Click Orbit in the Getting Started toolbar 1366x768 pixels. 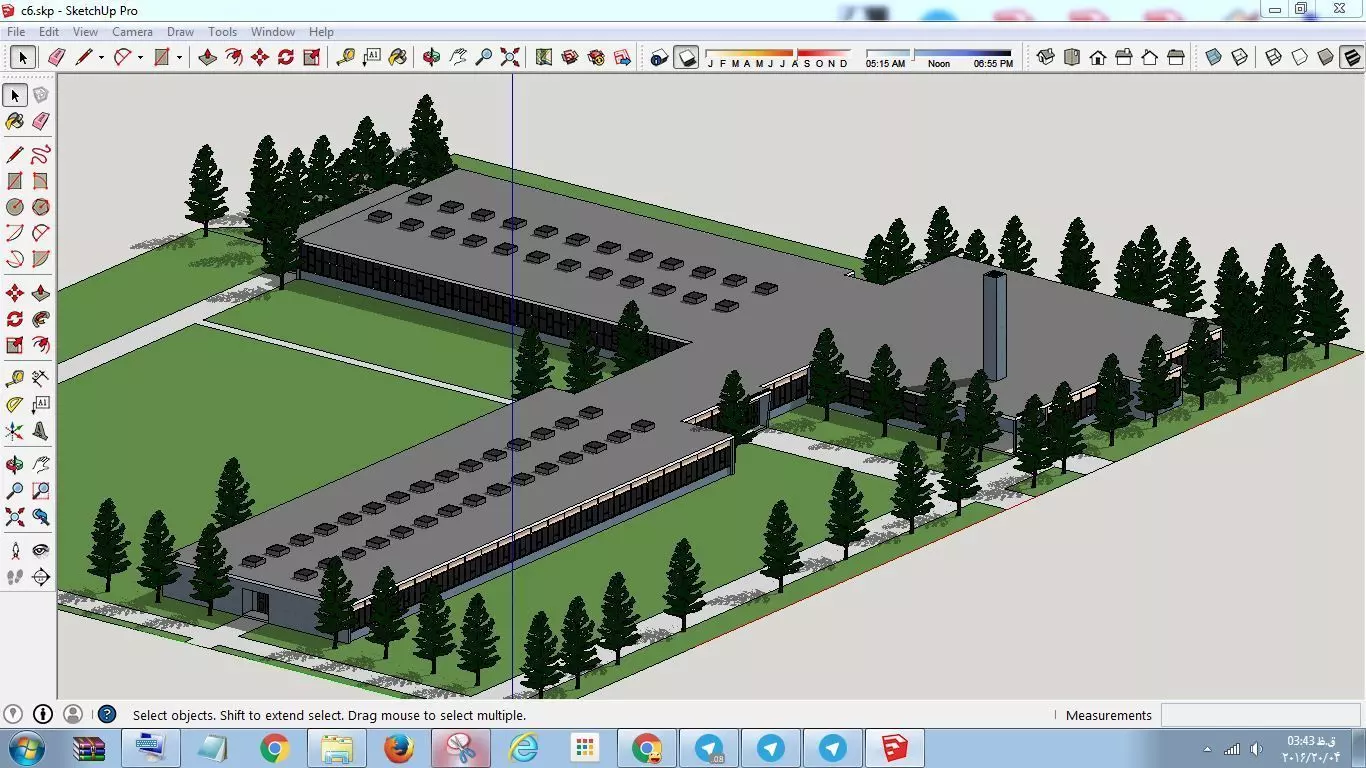pos(432,57)
